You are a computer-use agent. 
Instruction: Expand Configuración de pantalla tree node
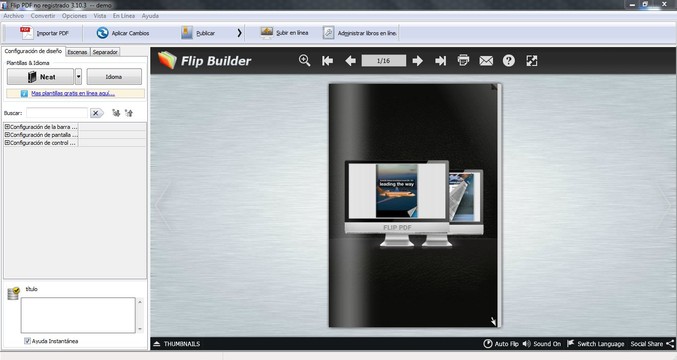point(7,135)
